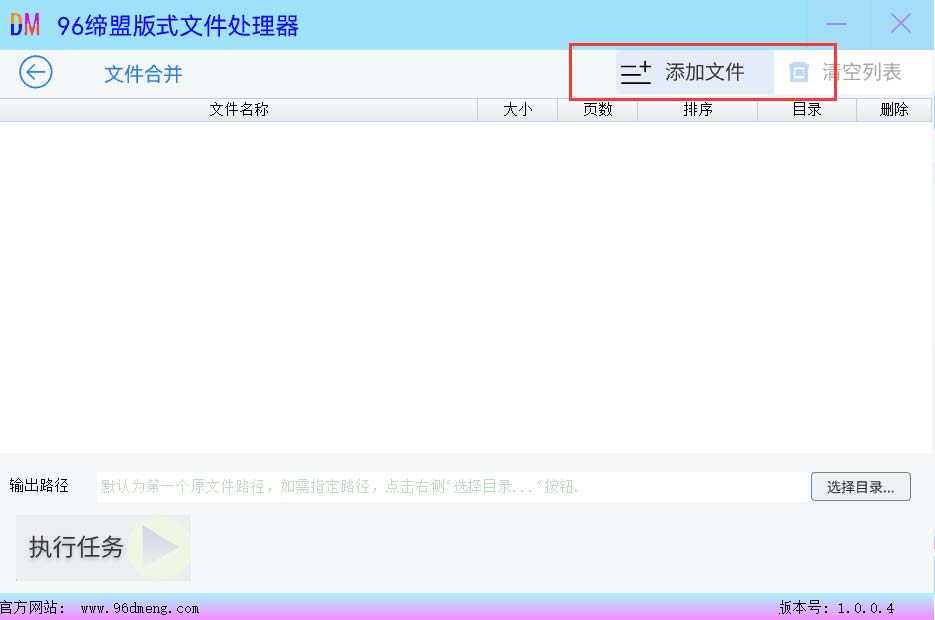Click inside the empty file list area
Viewport: 935px width, 620px height.
pyautogui.click(x=465, y=285)
